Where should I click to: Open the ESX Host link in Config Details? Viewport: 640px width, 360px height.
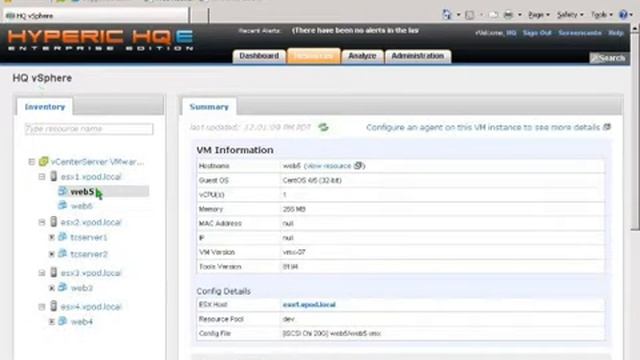tap(309, 304)
